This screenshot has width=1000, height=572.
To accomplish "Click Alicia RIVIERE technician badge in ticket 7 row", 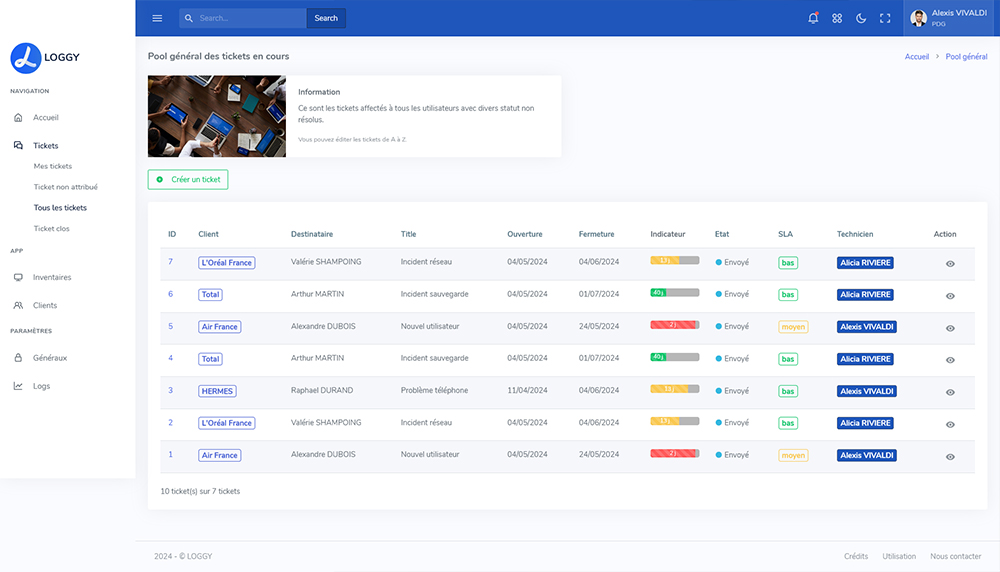I will [x=865, y=263].
